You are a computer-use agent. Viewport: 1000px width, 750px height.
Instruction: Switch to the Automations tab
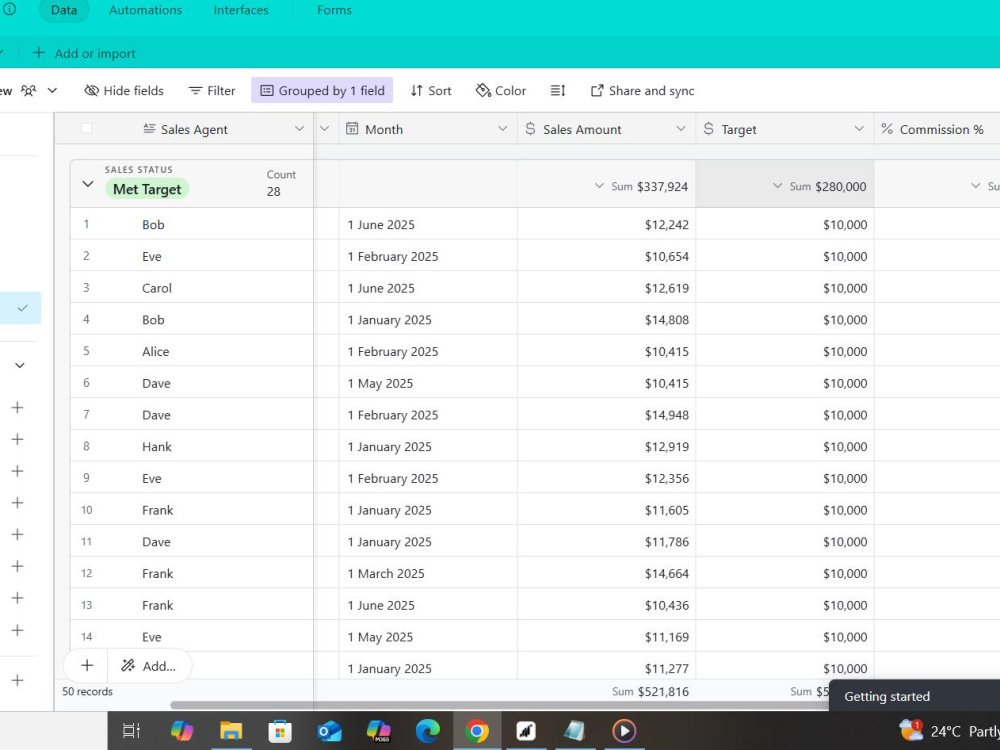coord(145,10)
